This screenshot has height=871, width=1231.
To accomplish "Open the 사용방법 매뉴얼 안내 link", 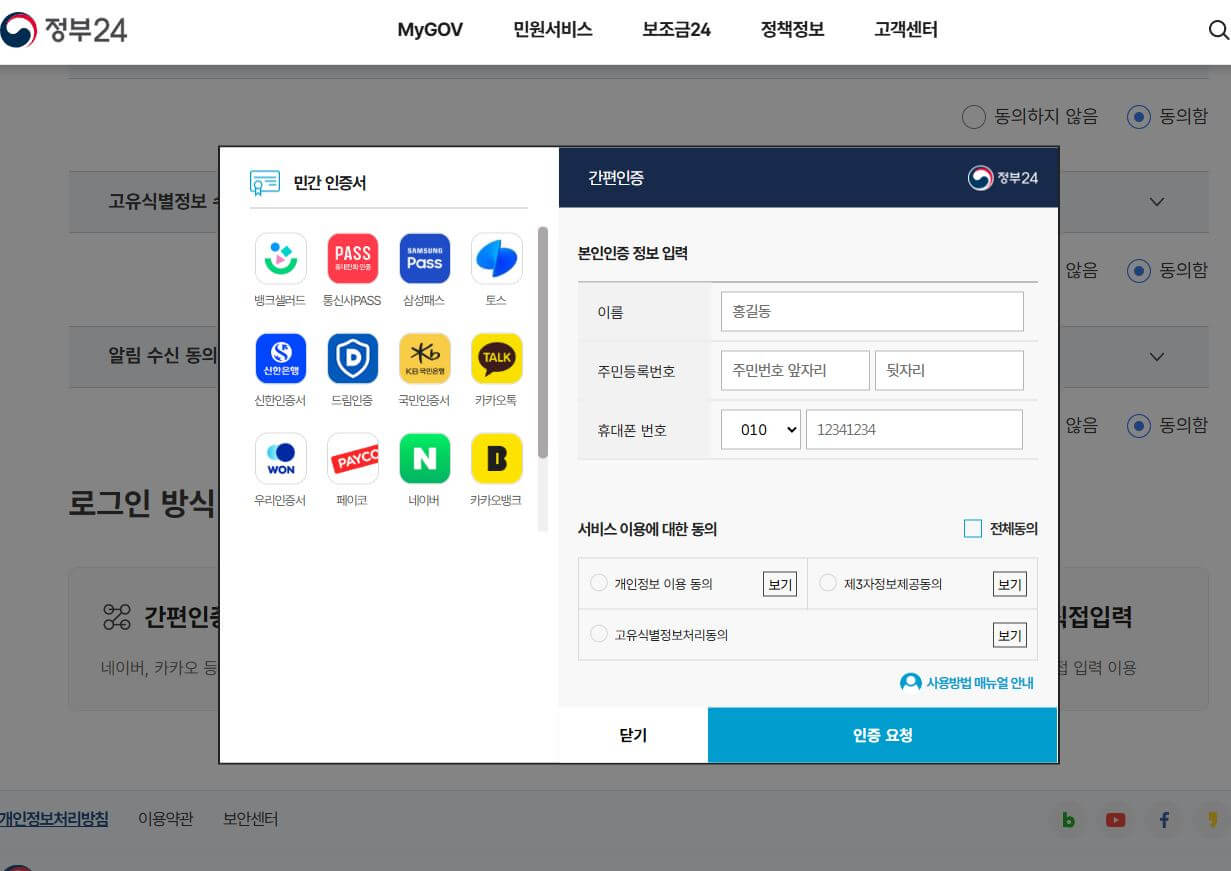I will point(980,683).
